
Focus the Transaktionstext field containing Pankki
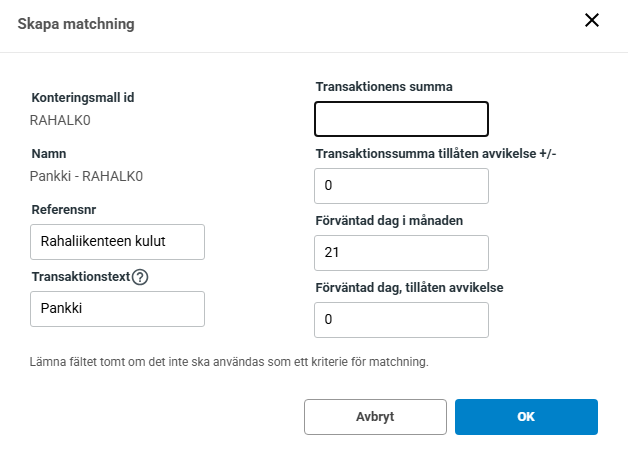tap(117, 308)
